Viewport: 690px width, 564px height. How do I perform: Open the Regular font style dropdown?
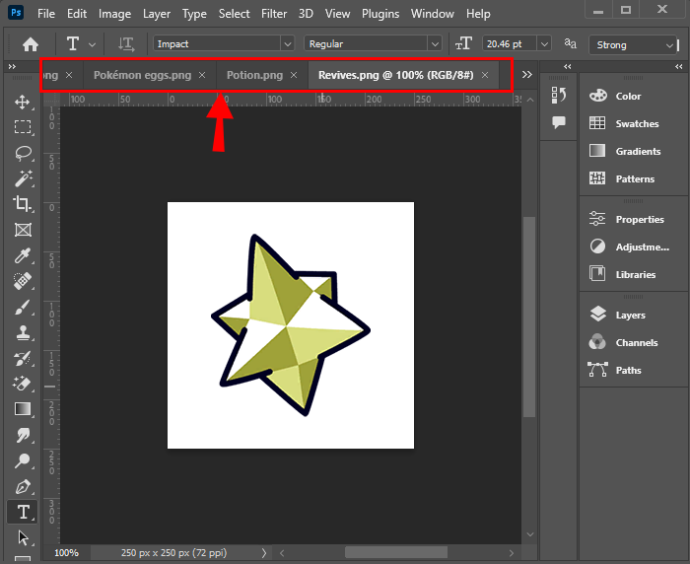coord(435,44)
